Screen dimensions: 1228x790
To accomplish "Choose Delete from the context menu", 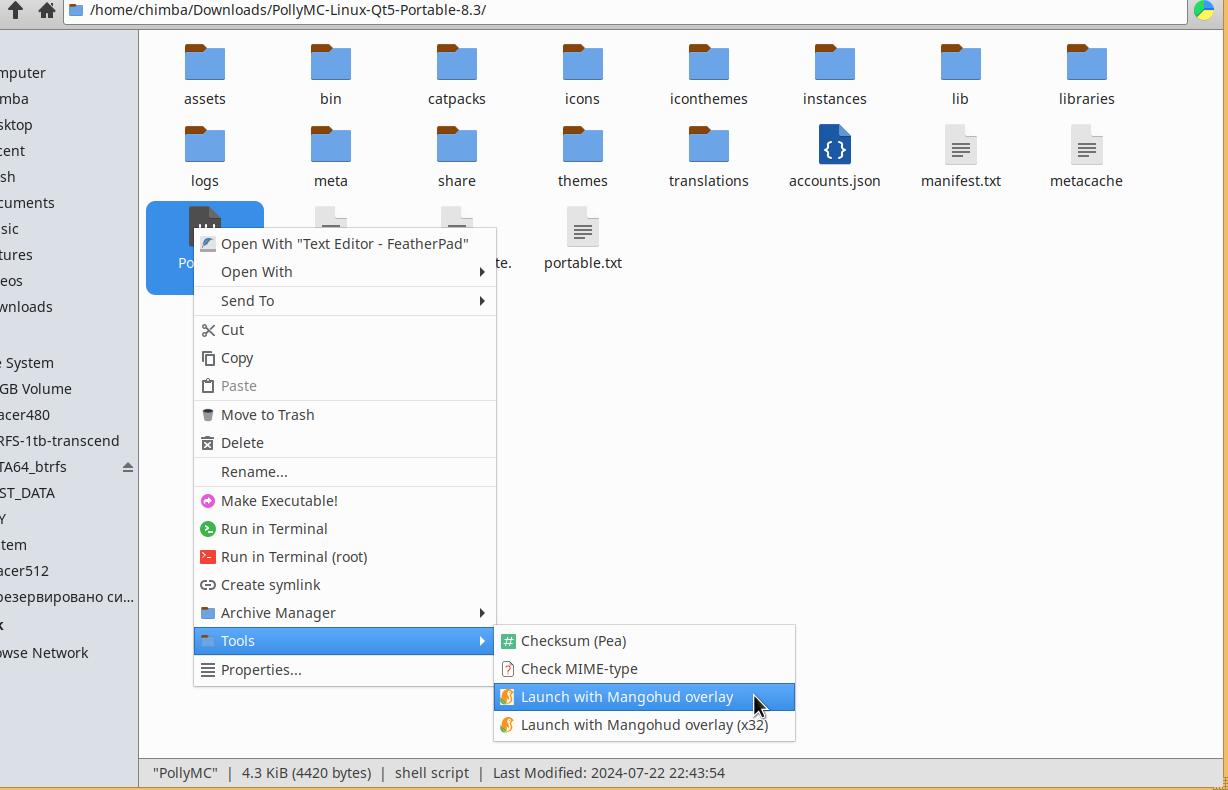I will coord(345,443).
